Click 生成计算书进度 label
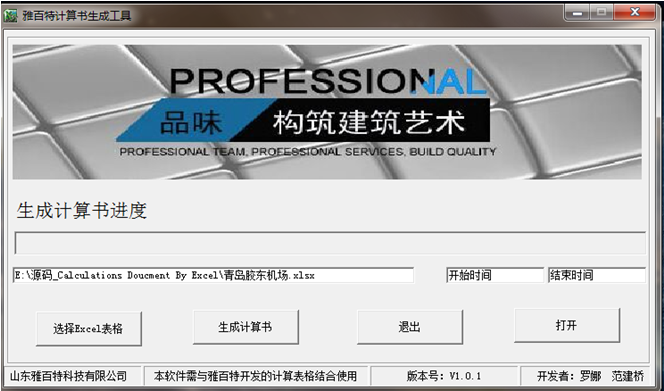This screenshot has width=664, height=391. (82, 211)
